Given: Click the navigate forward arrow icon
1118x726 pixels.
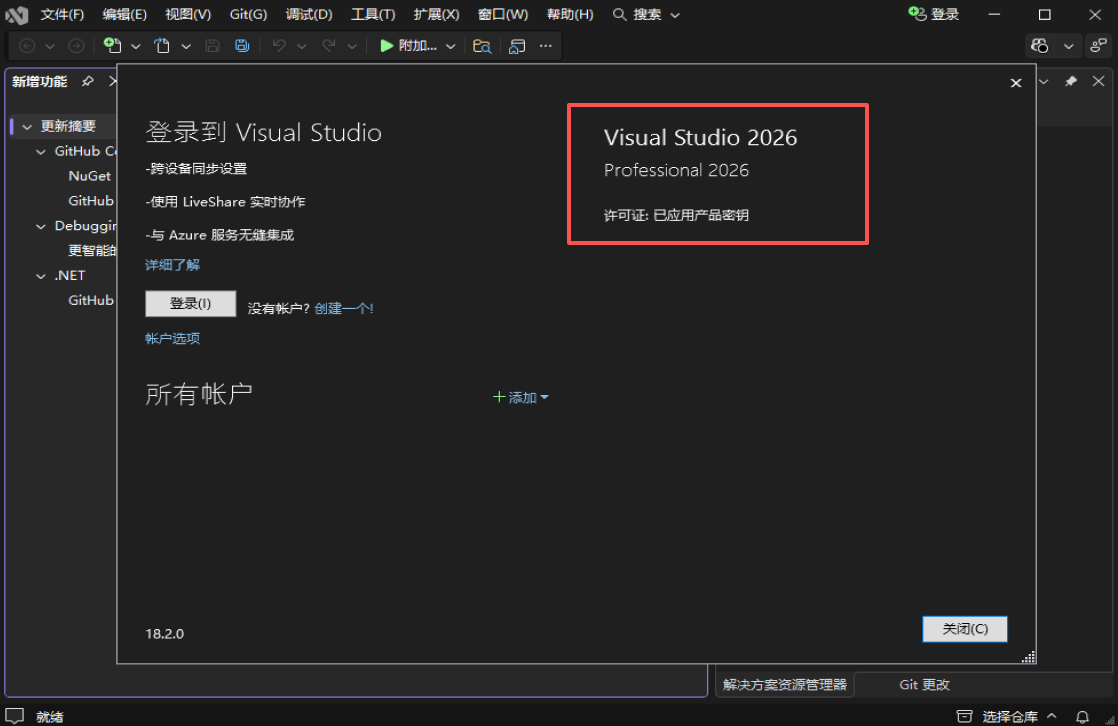Looking at the screenshot, I should pos(76,46).
